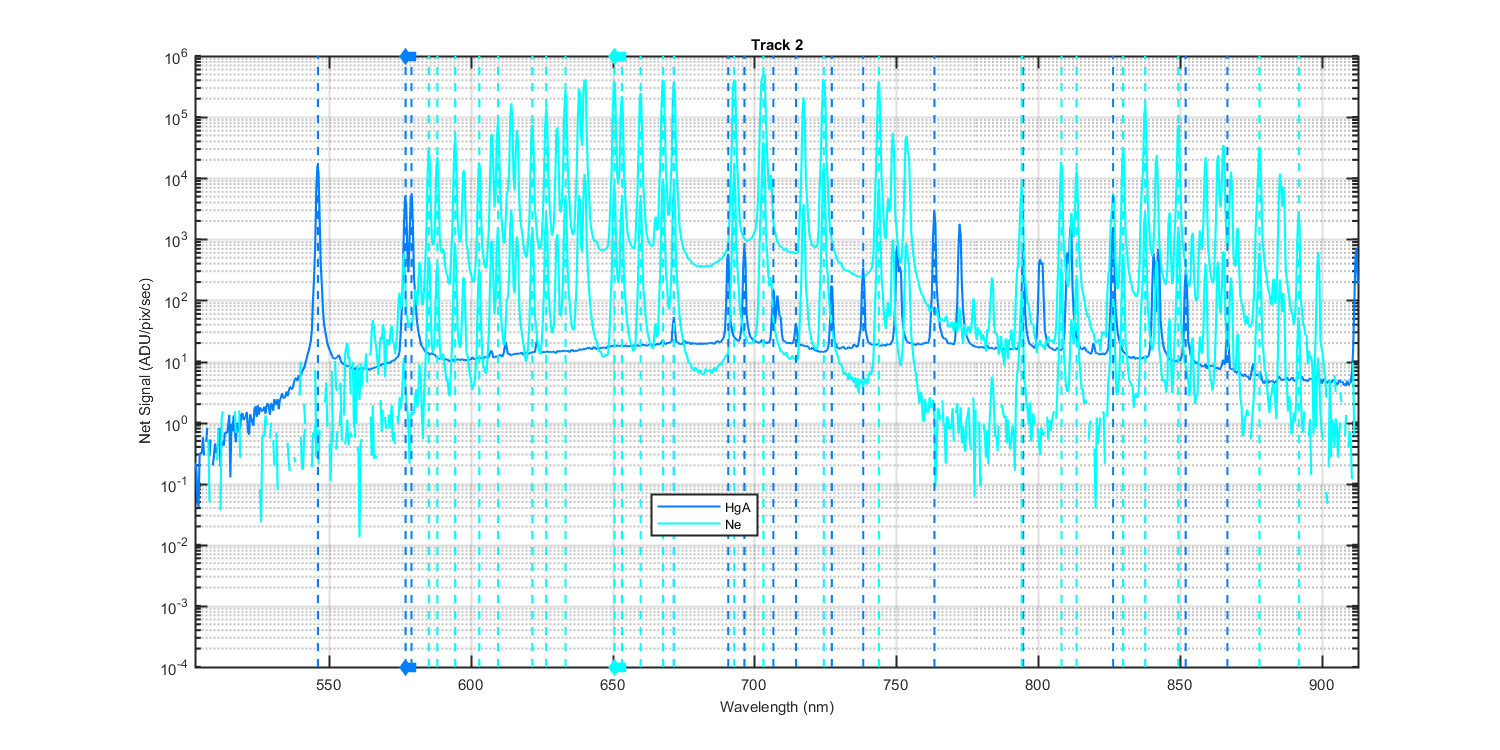Click the blue HgA marker on the bottom axis

click(408, 668)
